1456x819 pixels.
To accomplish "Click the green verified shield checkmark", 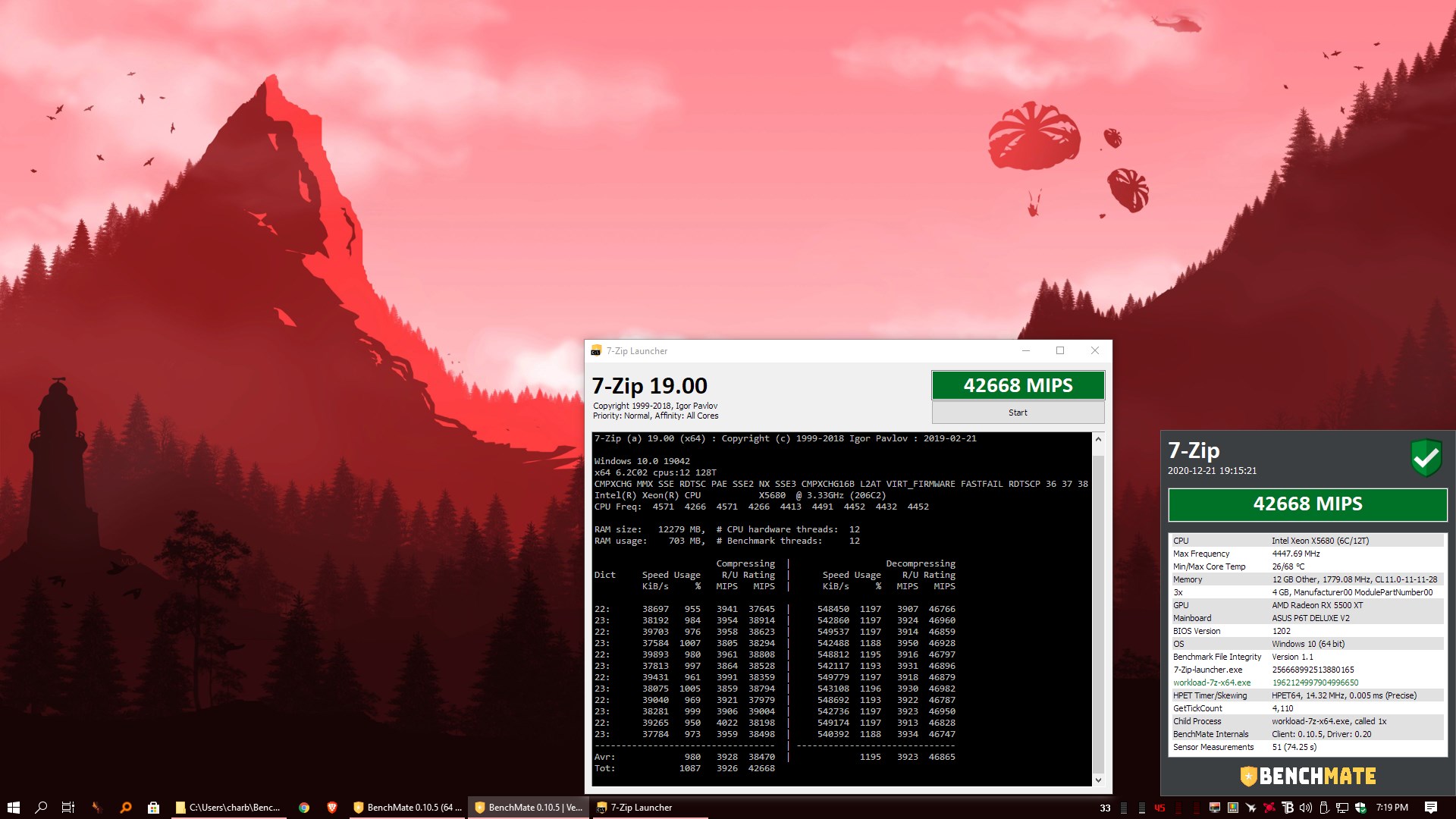I will pos(1426,457).
